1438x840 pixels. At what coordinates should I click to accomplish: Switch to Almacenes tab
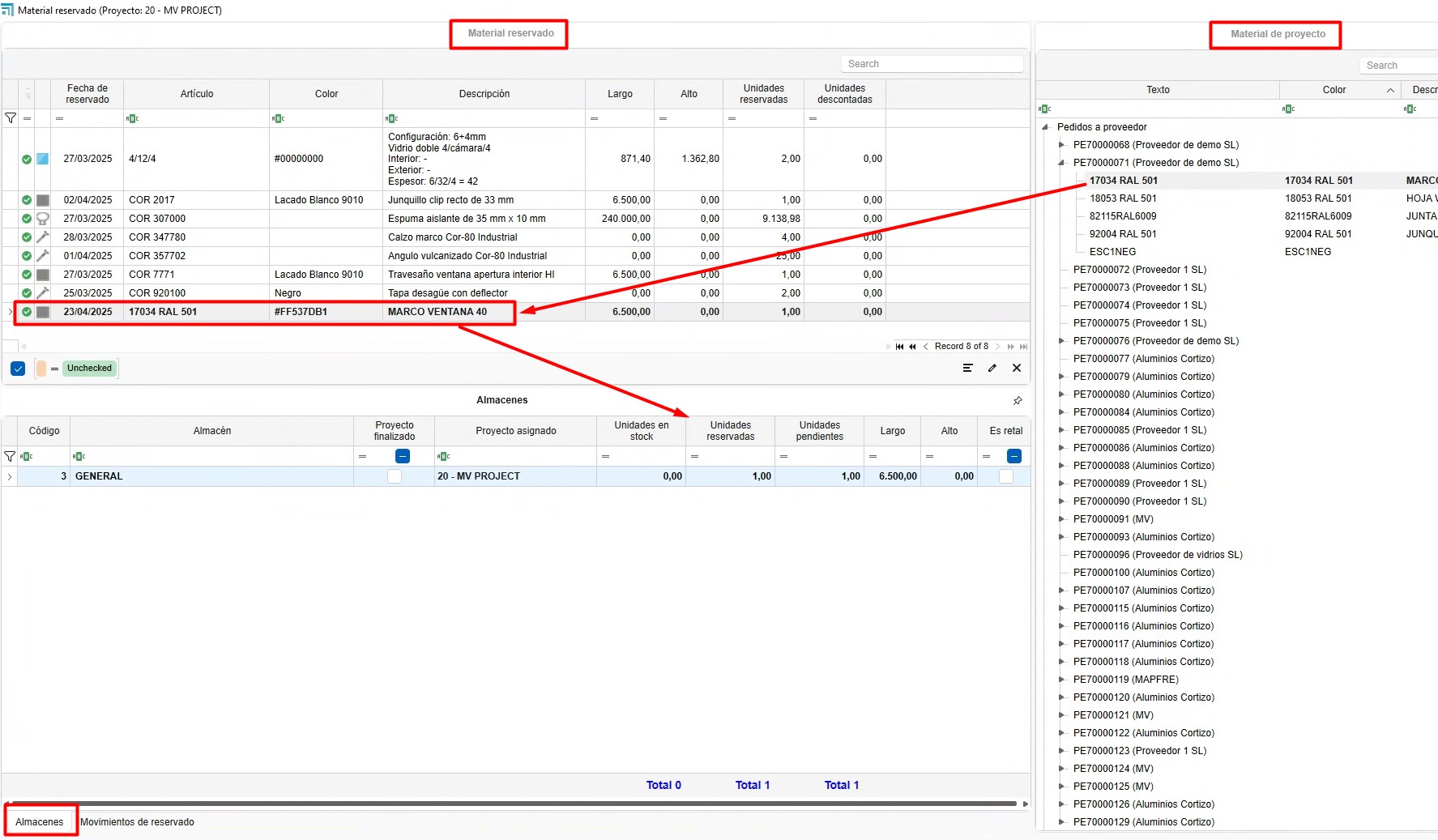click(39, 822)
